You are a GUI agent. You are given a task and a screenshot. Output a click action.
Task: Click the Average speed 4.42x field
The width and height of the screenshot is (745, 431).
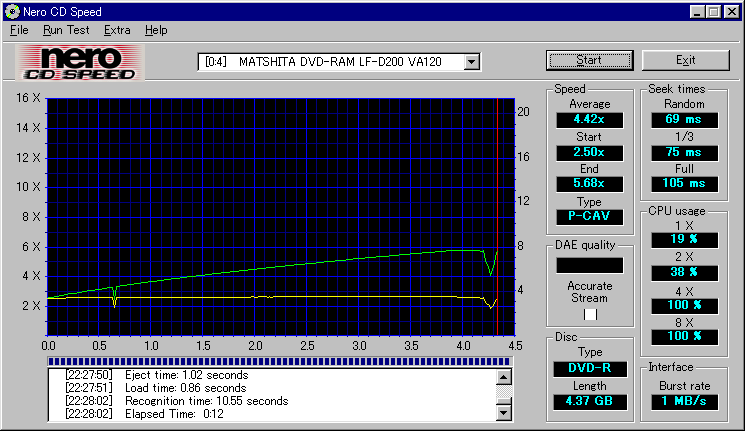[589, 120]
